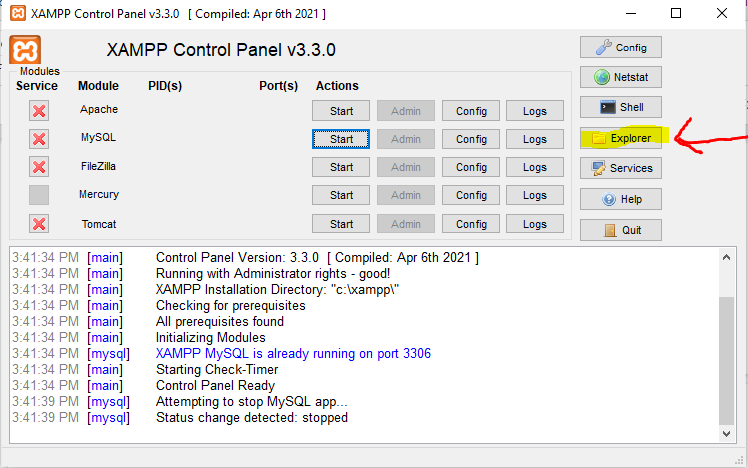Click log line 'XAMPP Installation Directory'

pos(277,290)
